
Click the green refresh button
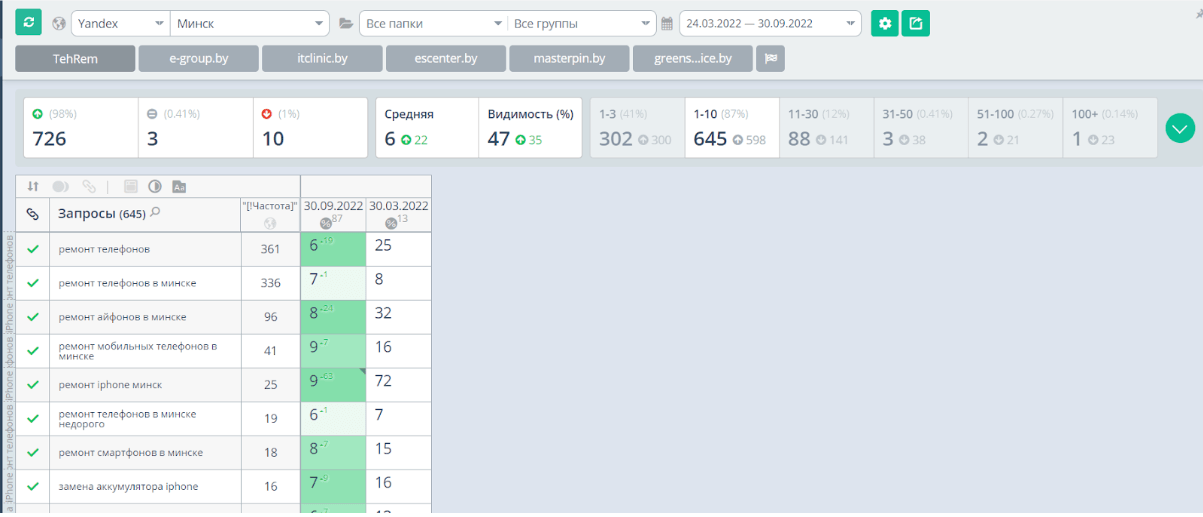tap(28, 22)
